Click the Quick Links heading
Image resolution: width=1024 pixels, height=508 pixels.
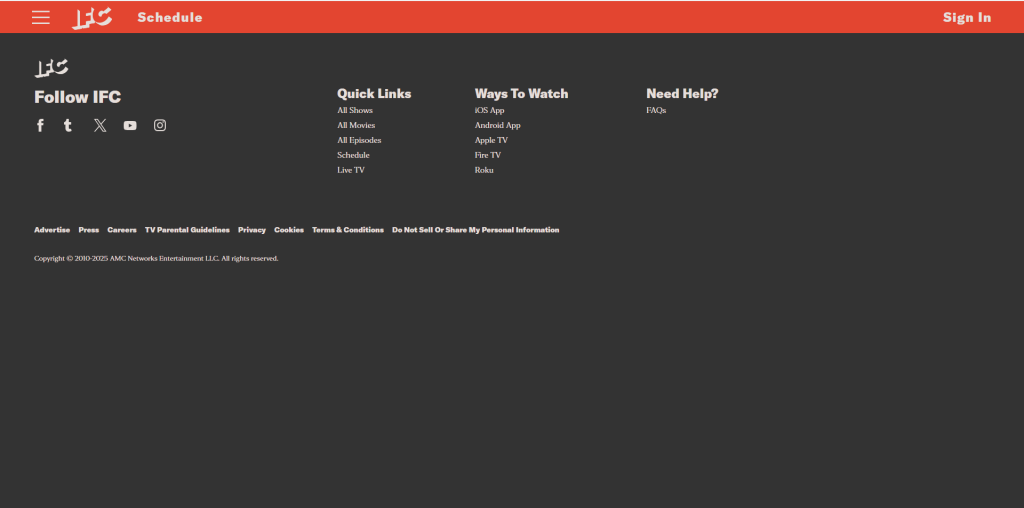click(374, 93)
